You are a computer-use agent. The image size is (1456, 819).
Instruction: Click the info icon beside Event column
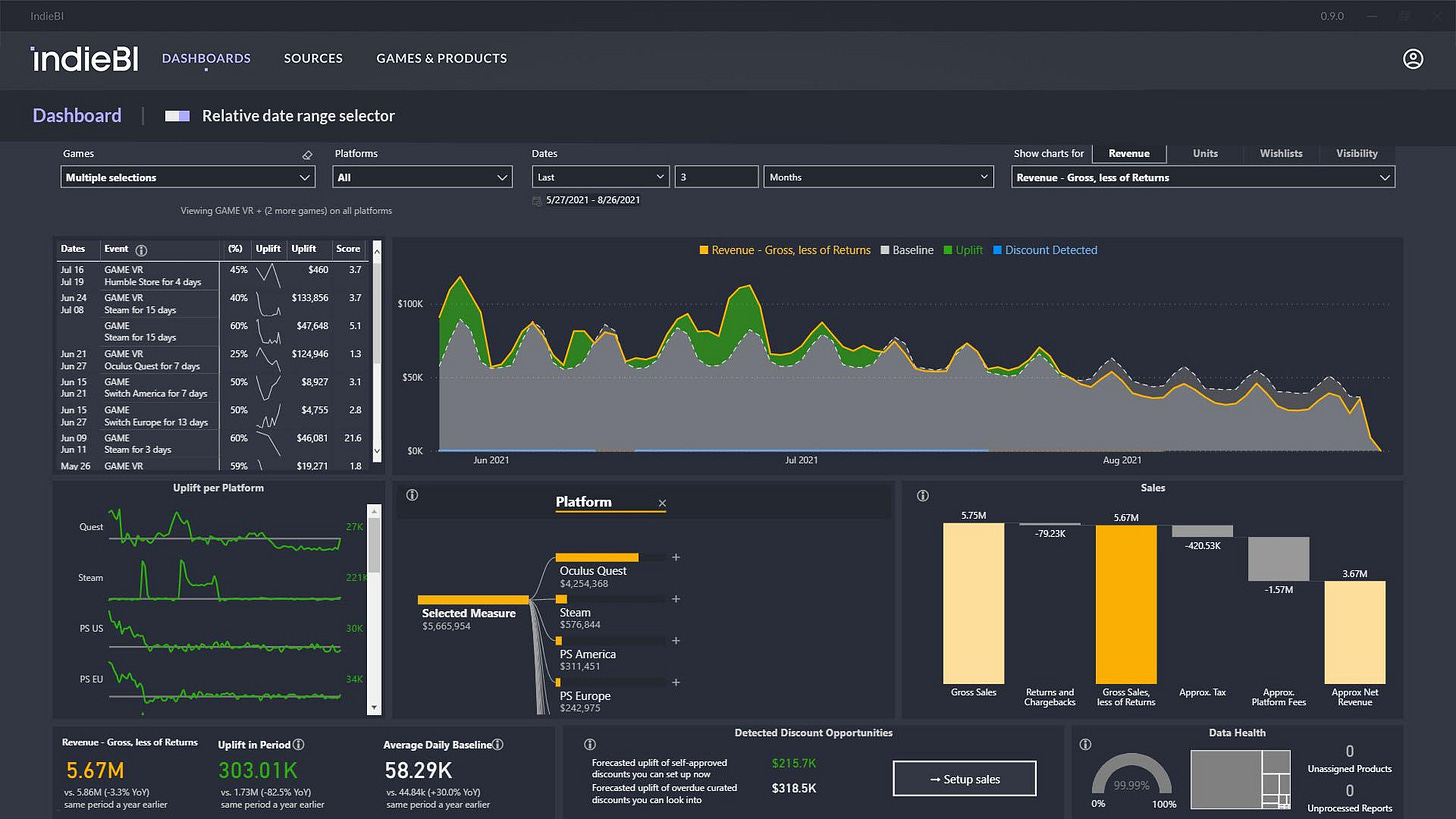[141, 250]
